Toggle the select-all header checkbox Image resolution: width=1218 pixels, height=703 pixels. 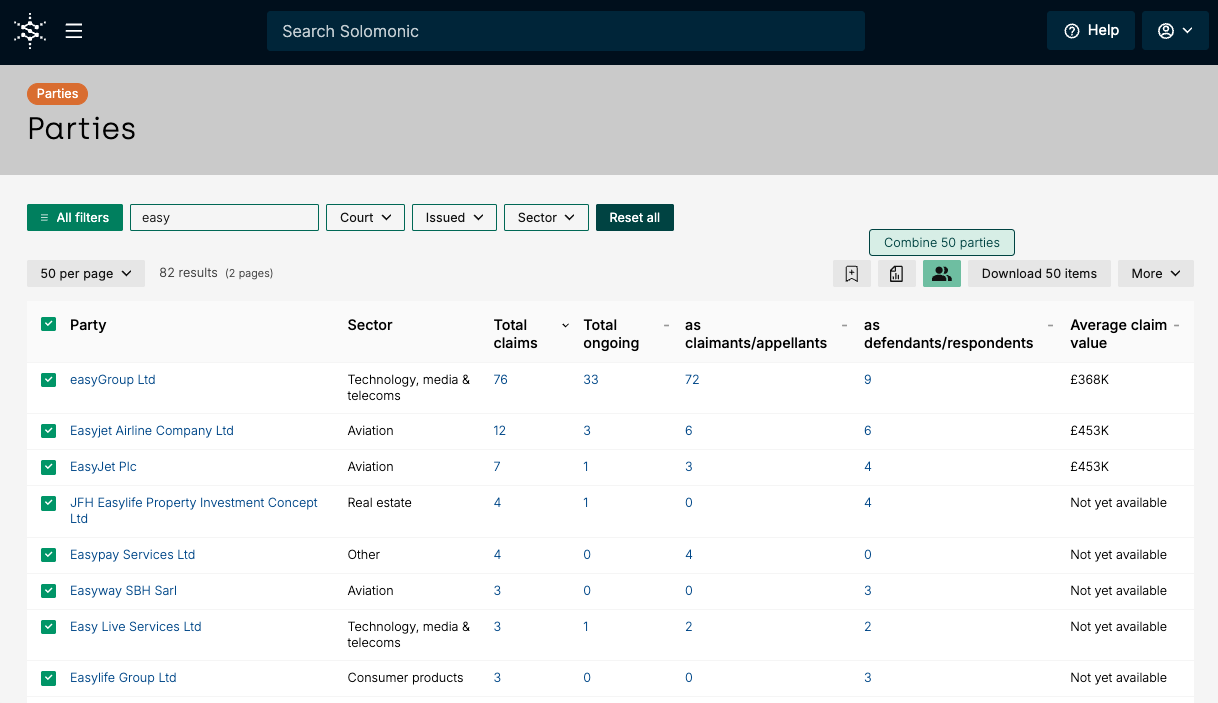point(49,324)
